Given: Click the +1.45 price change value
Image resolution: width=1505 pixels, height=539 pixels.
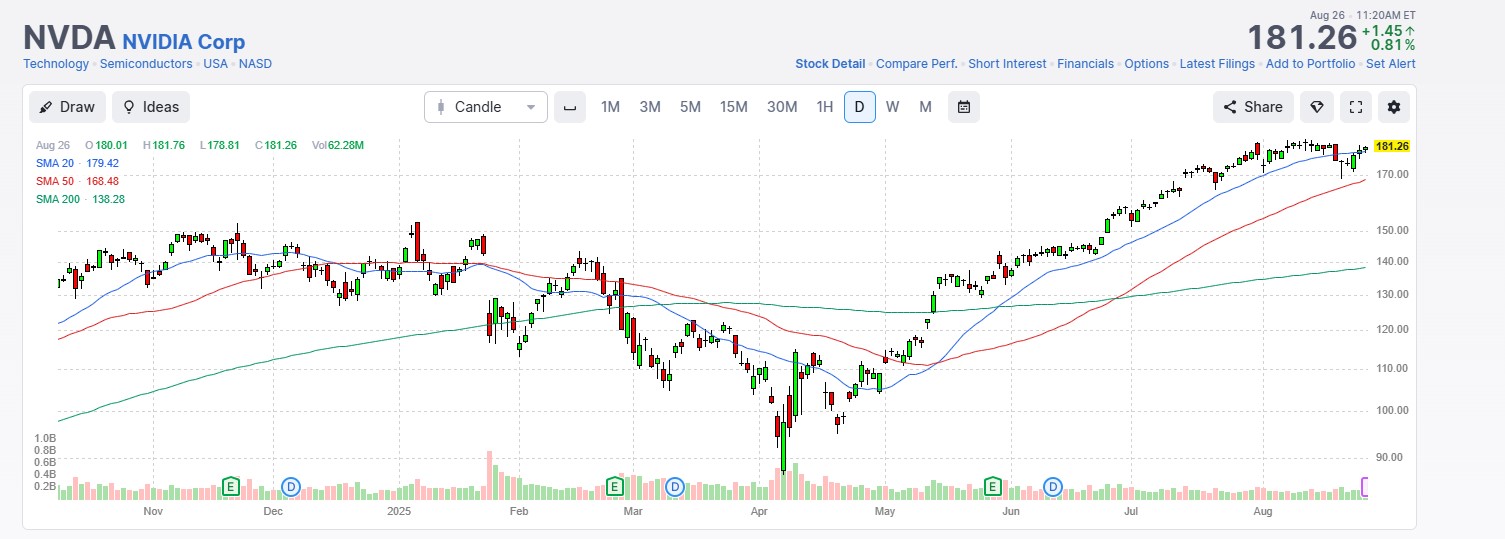Looking at the screenshot, I should pyautogui.click(x=1389, y=30).
